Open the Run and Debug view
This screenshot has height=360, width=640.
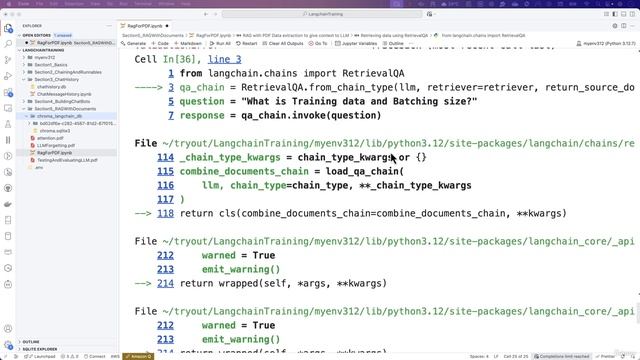pyautogui.click(x=8, y=76)
